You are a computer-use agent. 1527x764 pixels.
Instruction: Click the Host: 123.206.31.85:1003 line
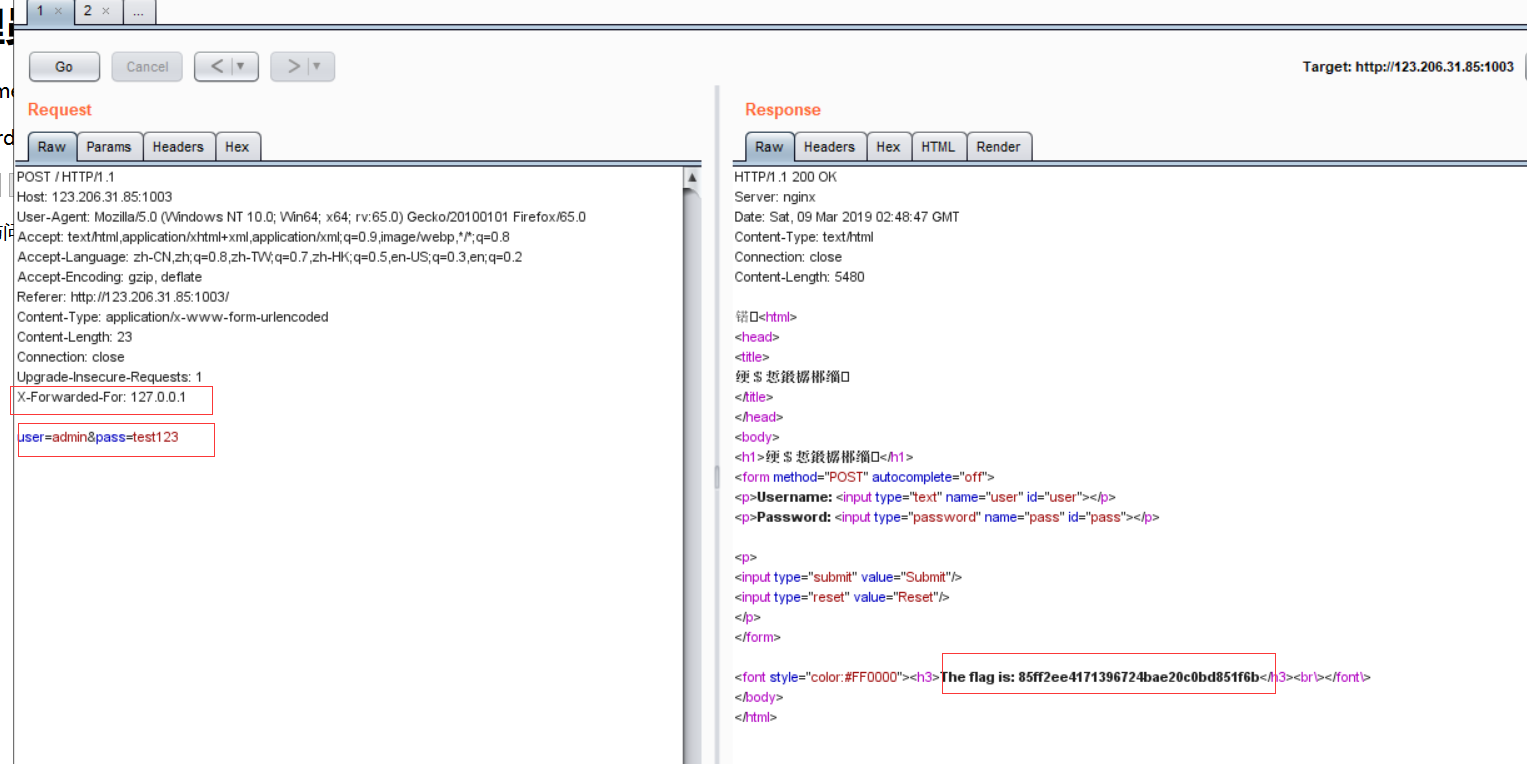tap(94, 197)
